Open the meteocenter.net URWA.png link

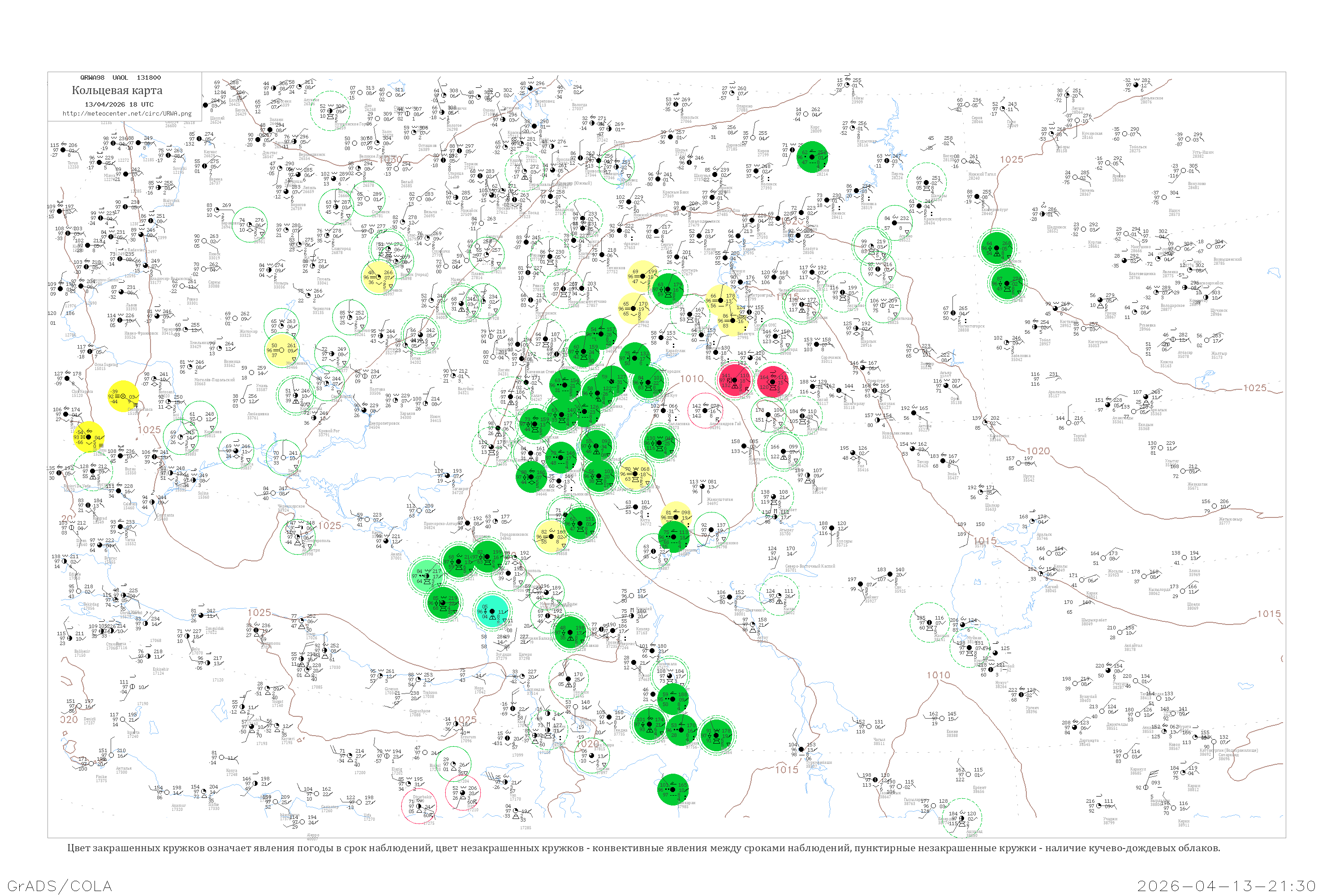click(127, 113)
